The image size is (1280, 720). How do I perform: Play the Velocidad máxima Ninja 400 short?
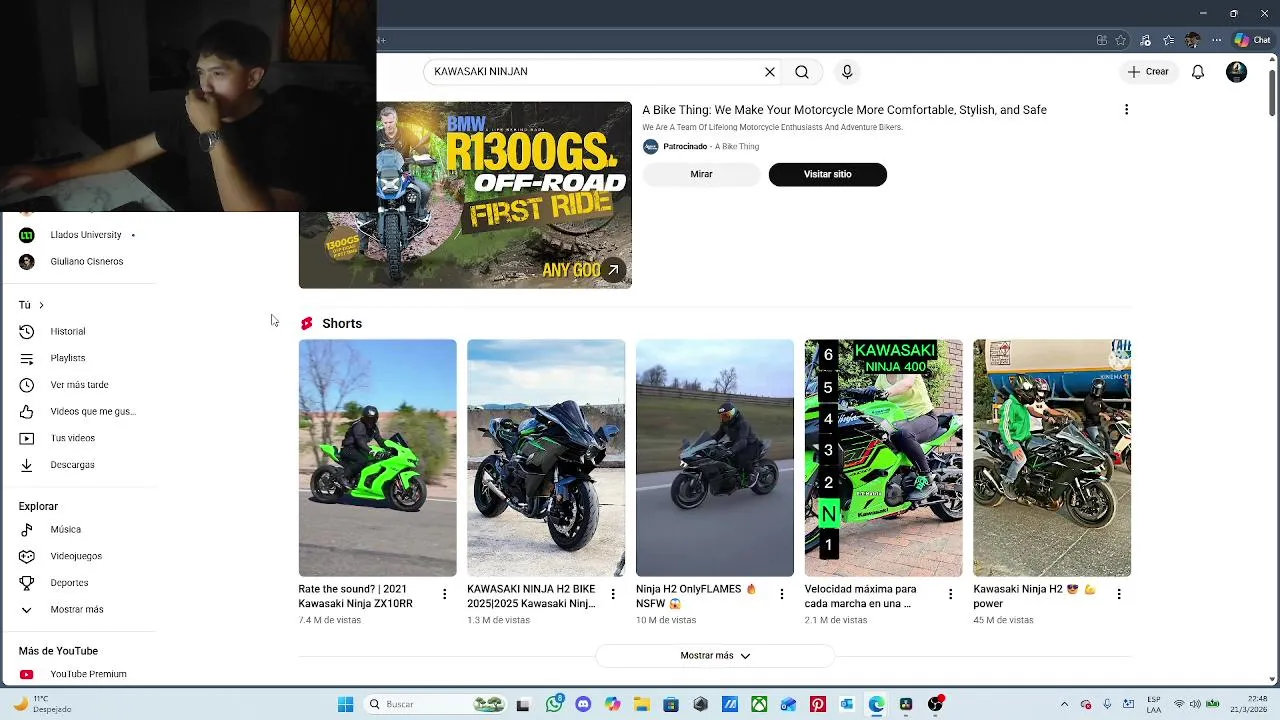(884, 458)
